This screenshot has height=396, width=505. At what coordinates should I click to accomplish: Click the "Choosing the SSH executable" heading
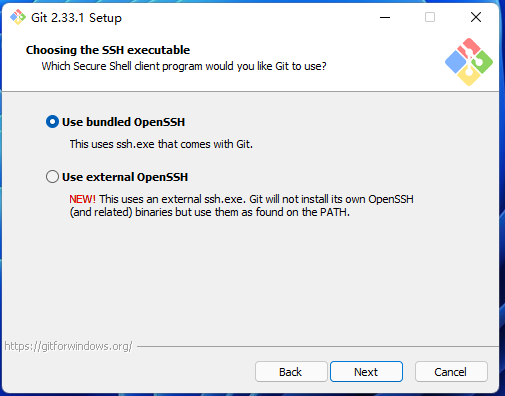[108, 50]
